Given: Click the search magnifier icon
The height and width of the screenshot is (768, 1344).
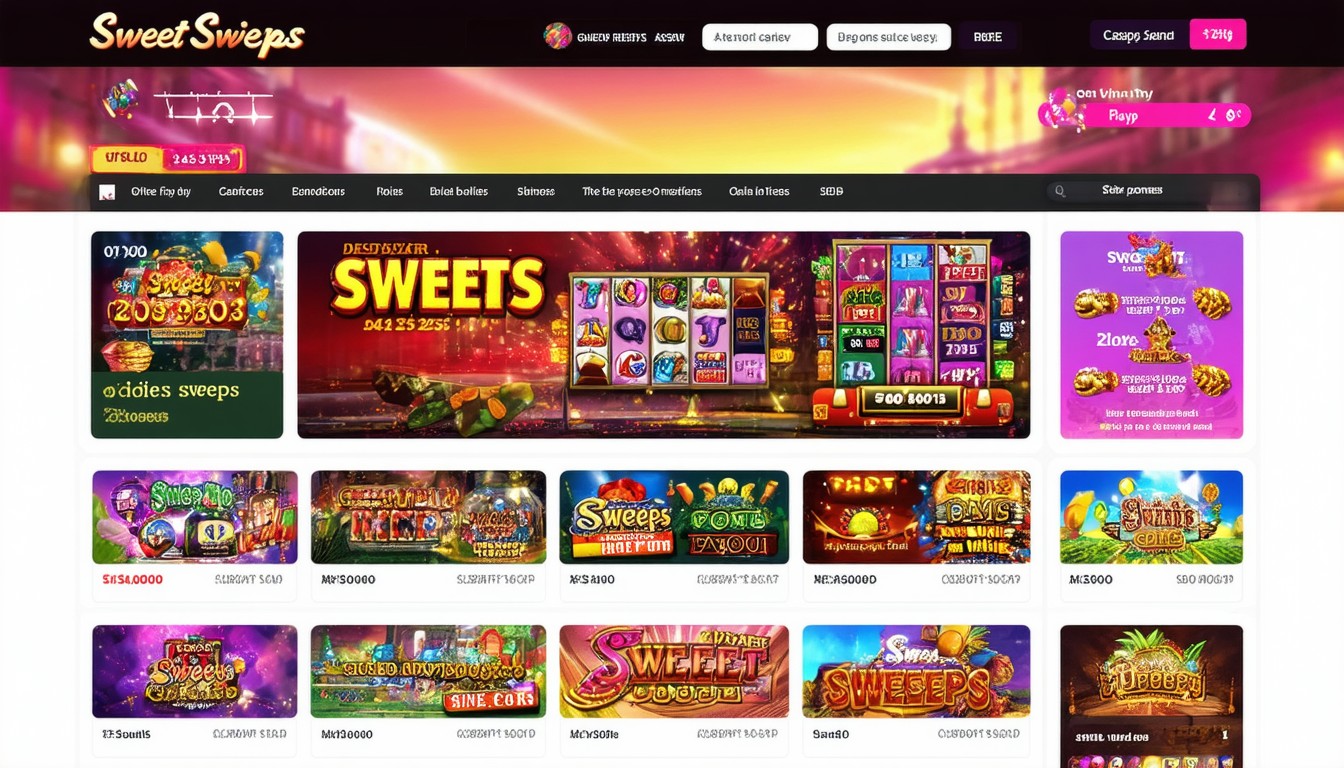Looking at the screenshot, I should (x=1060, y=191).
